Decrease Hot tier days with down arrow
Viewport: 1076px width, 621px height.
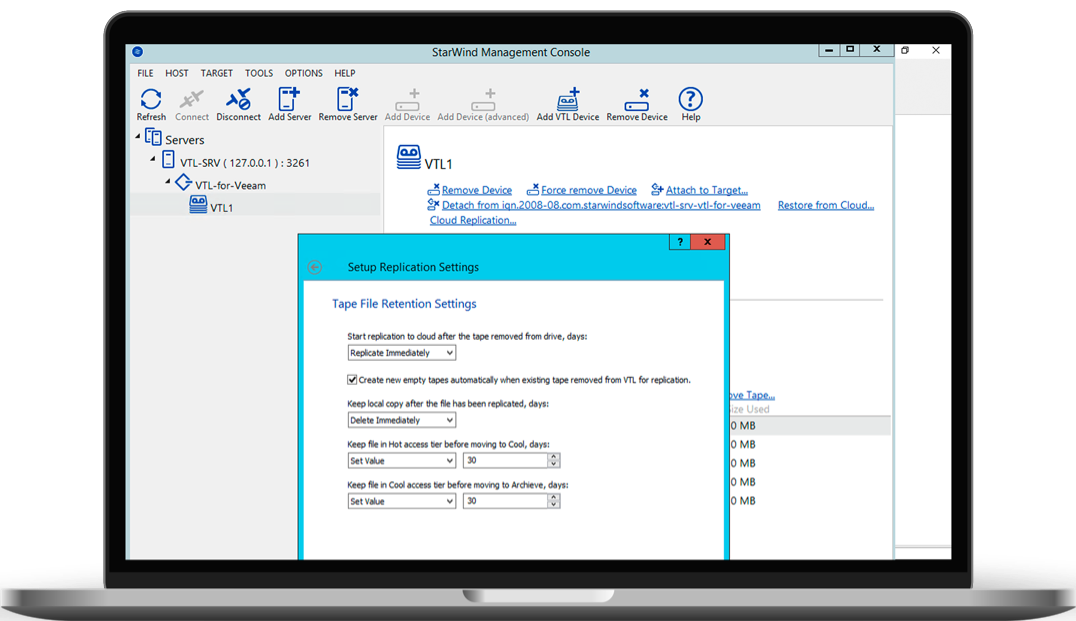click(554, 465)
